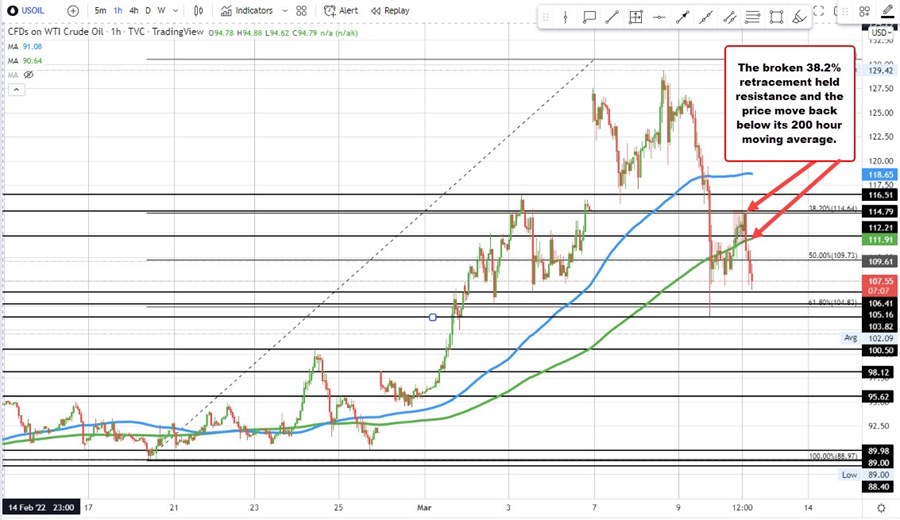Open the Indicators dialog

coord(247,10)
